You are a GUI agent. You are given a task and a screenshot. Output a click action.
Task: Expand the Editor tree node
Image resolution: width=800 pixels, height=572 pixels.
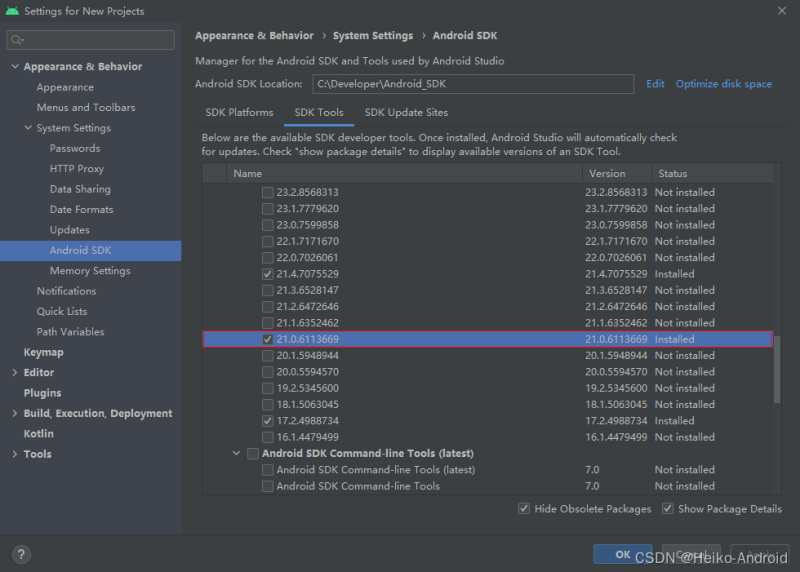click(15, 372)
